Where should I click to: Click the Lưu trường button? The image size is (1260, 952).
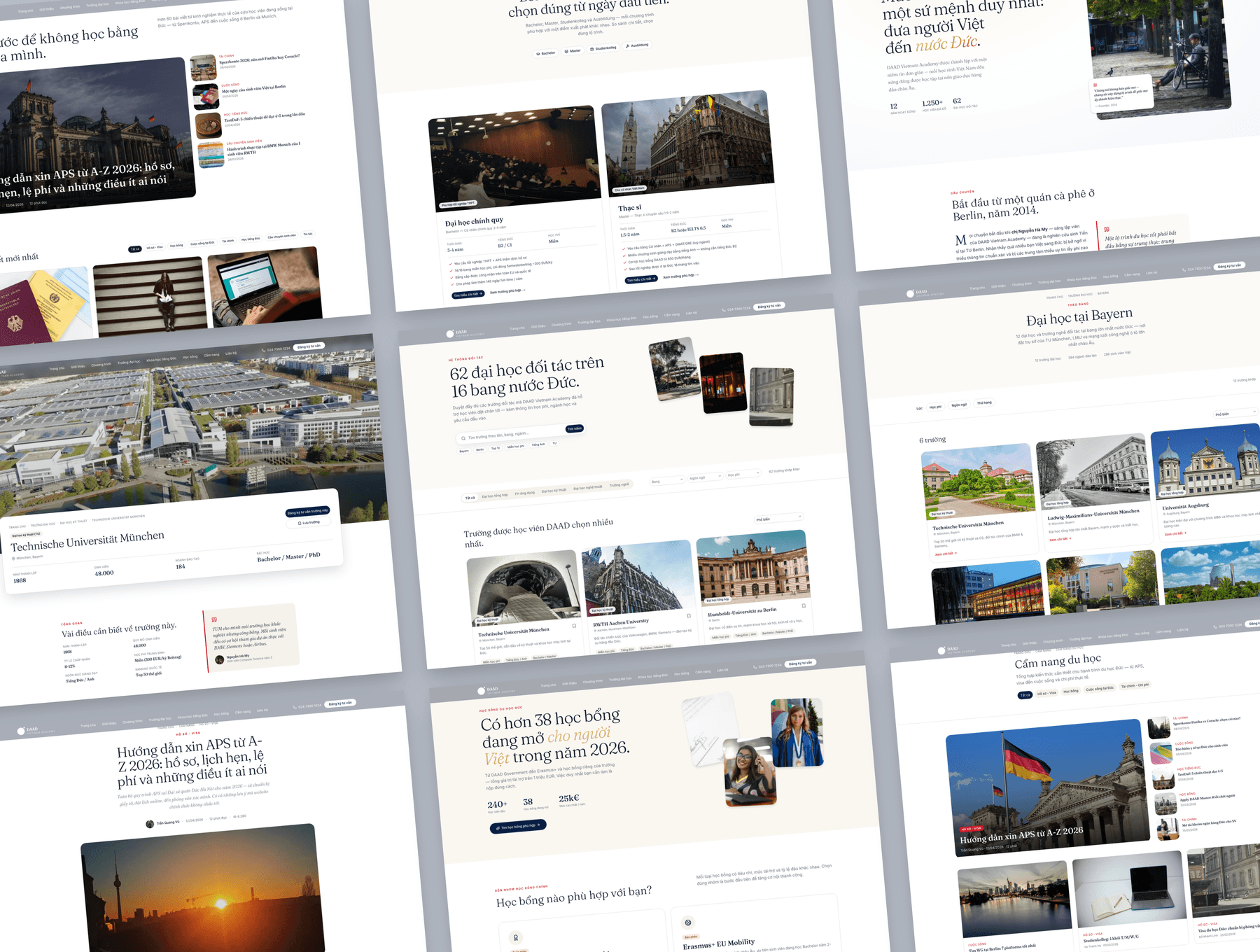click(309, 522)
